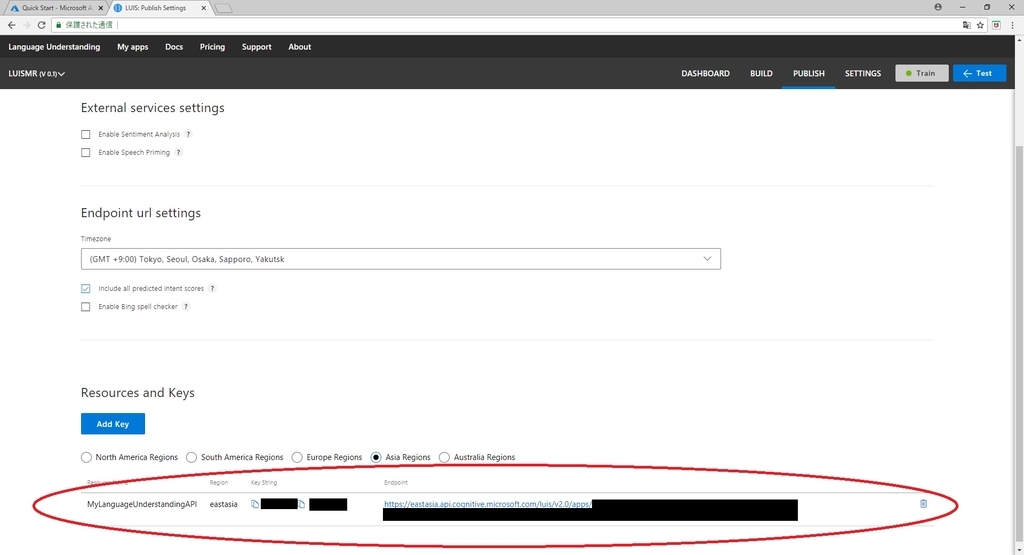Open the eastasia endpoint URL link
The width and height of the screenshot is (1024, 555).
488,504
